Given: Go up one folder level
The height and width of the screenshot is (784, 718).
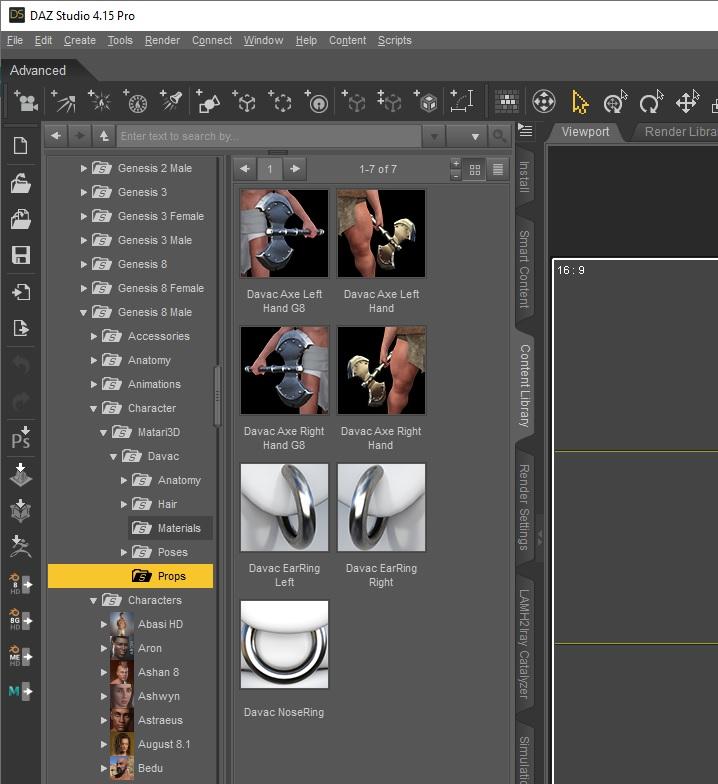Looking at the screenshot, I should 104,136.
